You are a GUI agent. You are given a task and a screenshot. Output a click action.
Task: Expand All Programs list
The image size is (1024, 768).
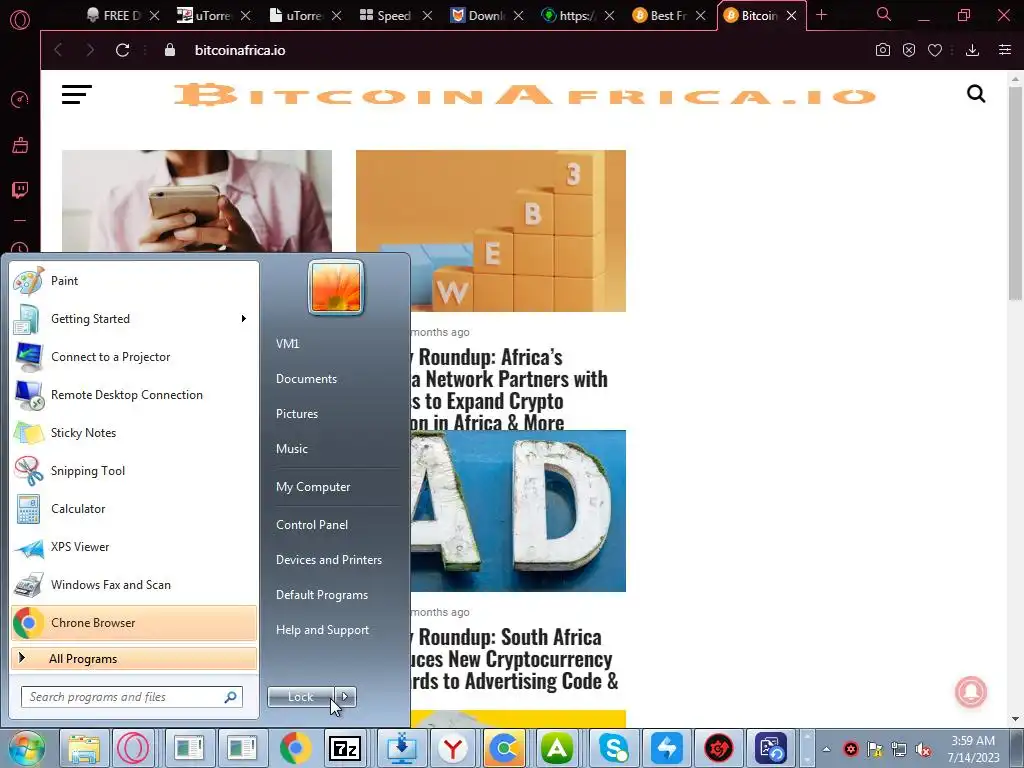click(x=134, y=659)
